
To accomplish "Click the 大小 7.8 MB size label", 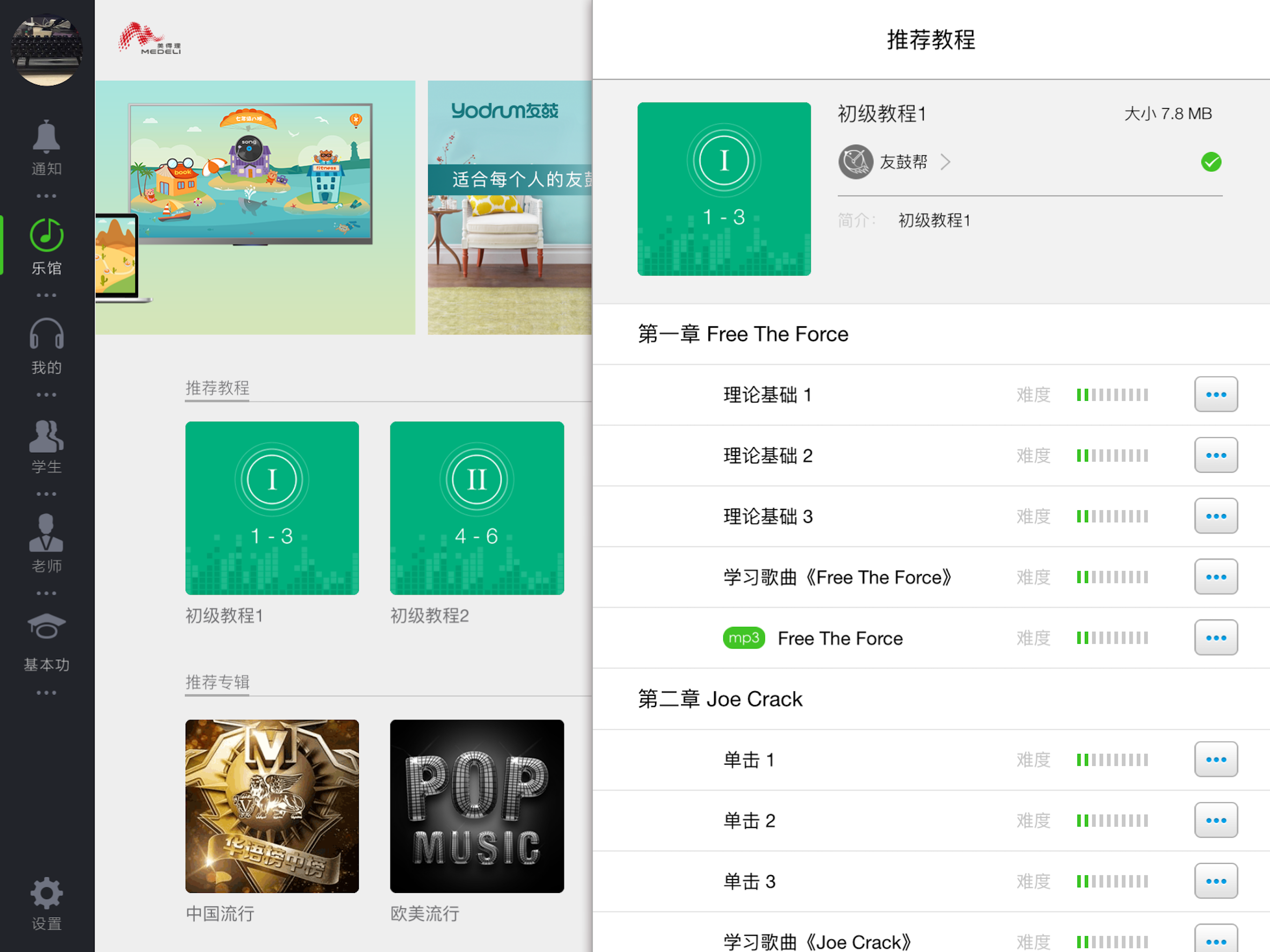I will (1167, 114).
